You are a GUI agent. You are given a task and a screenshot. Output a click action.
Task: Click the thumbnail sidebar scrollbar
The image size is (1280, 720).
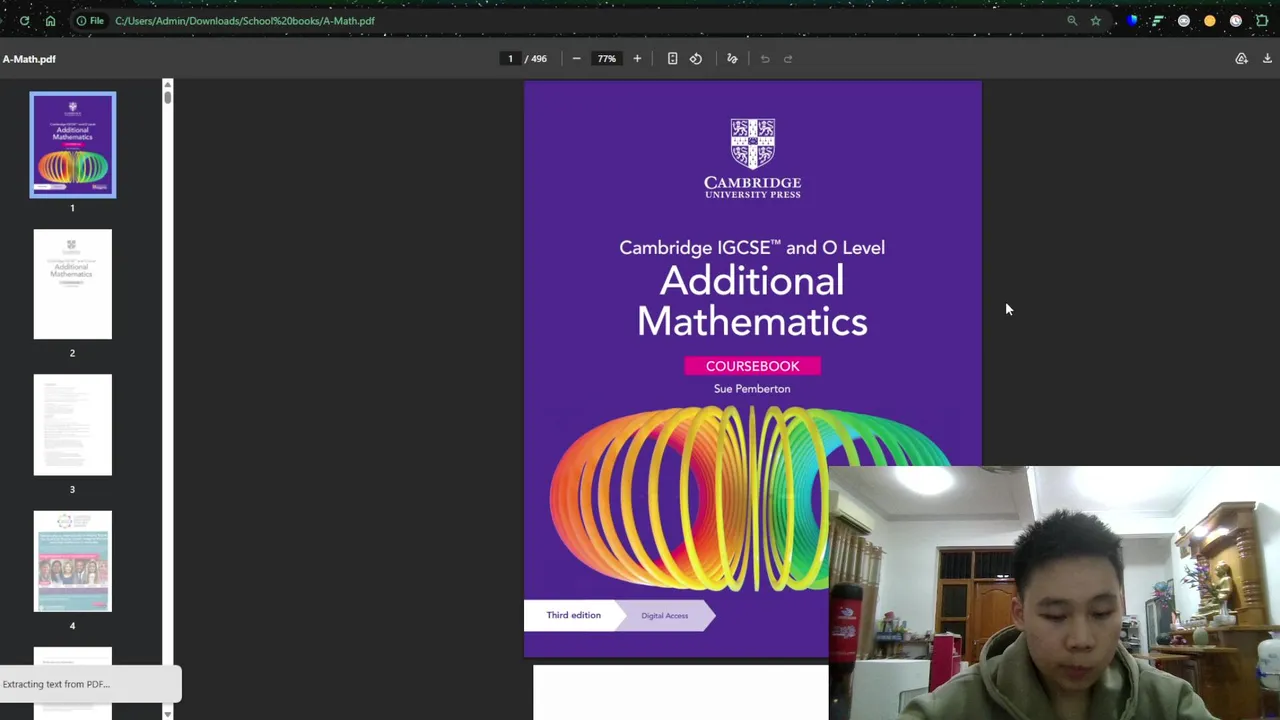pos(167,398)
